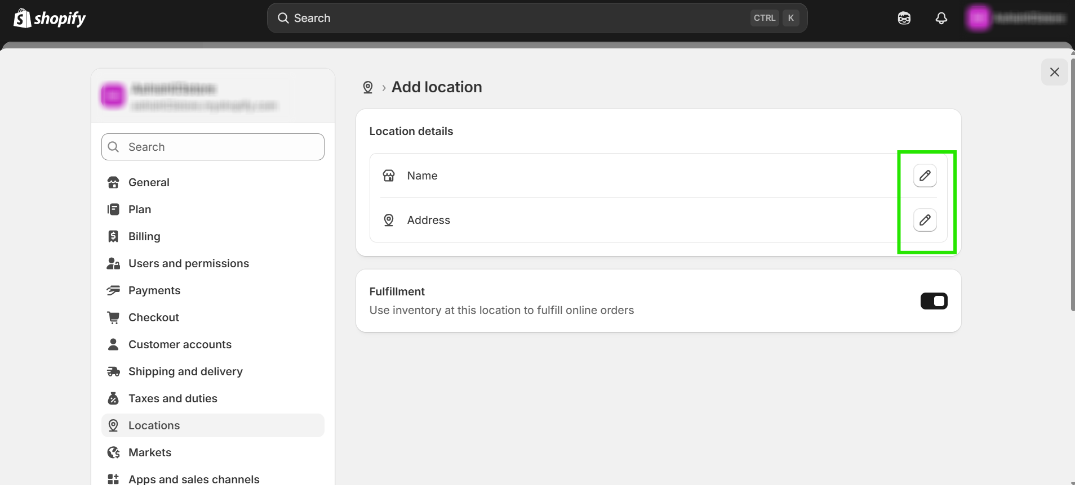This screenshot has height=485, width=1075.
Task: Edit the location Name with pencil icon
Action: tap(925, 176)
